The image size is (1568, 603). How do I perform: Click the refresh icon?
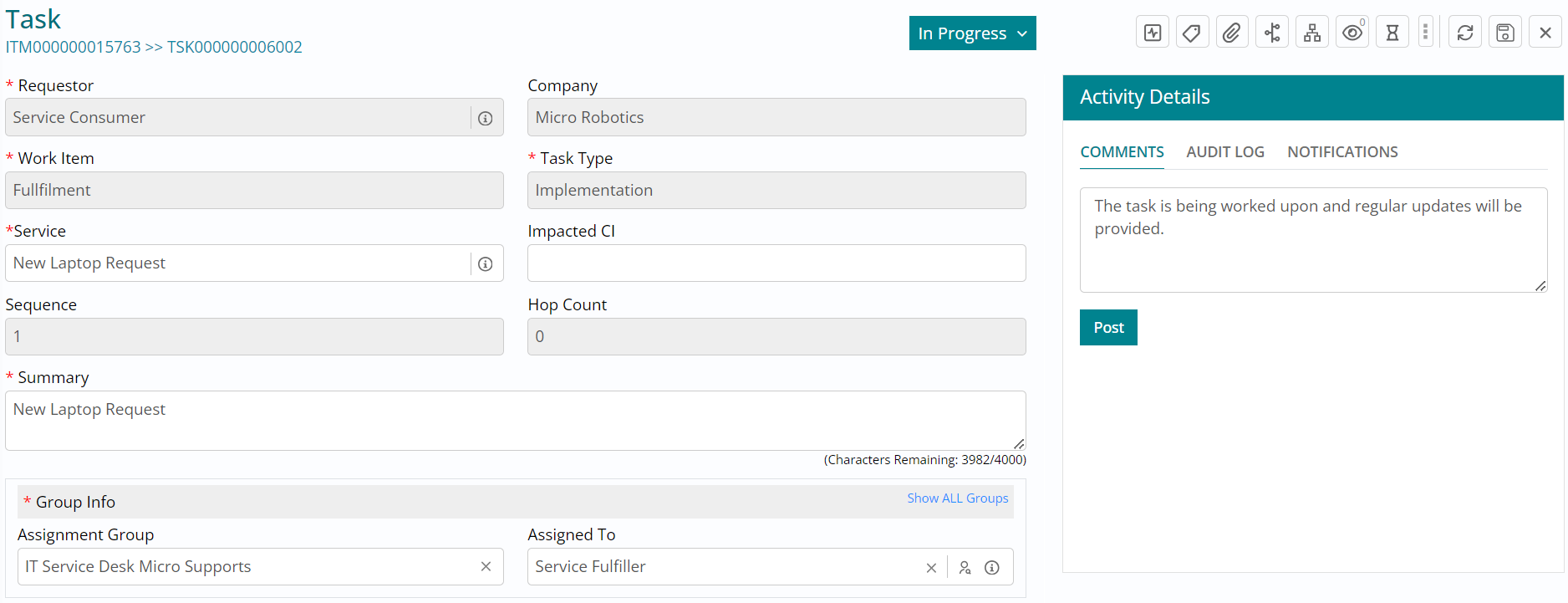pyautogui.click(x=1464, y=33)
